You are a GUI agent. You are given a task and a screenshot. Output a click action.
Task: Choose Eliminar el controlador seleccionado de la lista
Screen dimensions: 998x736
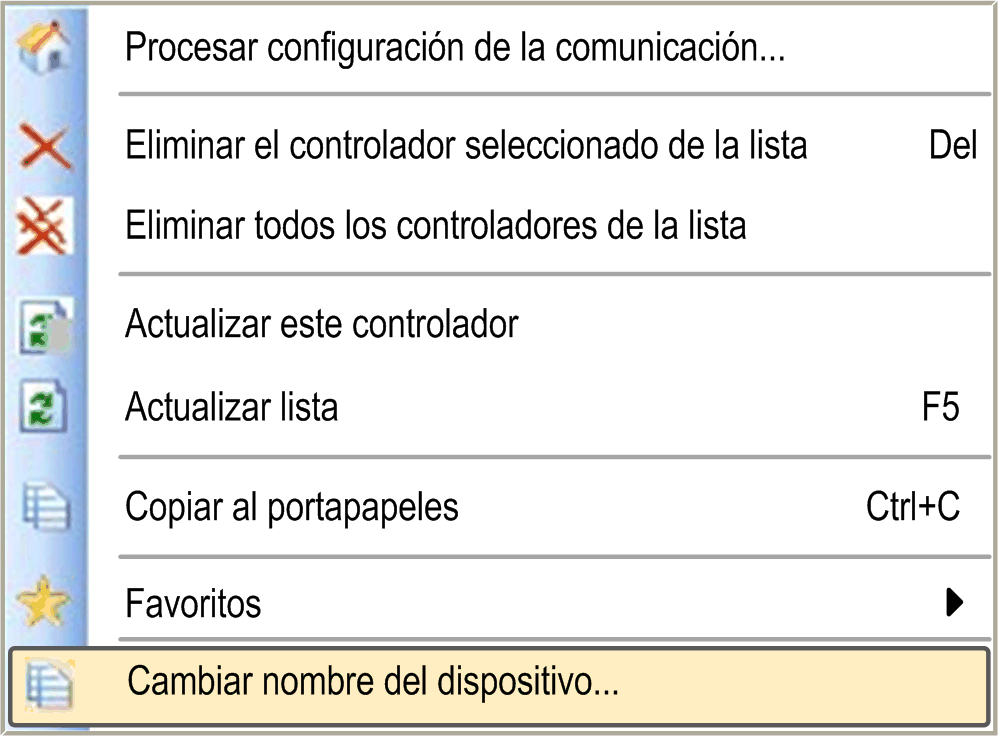[x=466, y=146]
